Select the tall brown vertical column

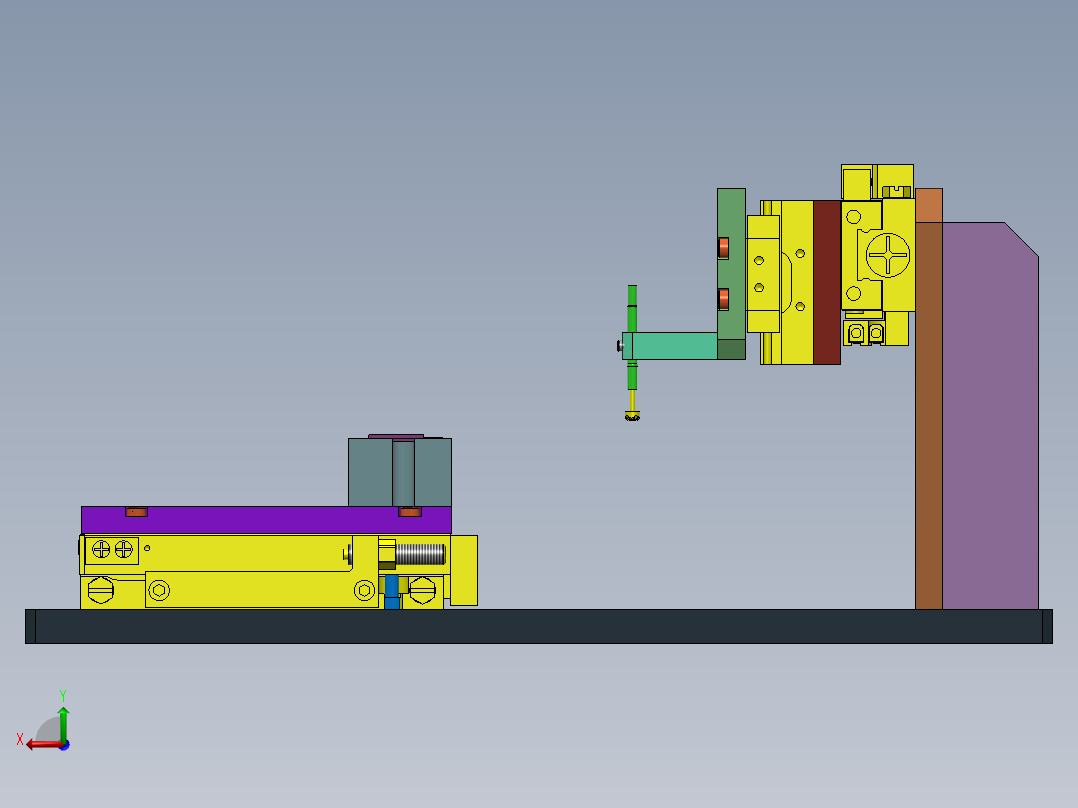tap(929, 415)
